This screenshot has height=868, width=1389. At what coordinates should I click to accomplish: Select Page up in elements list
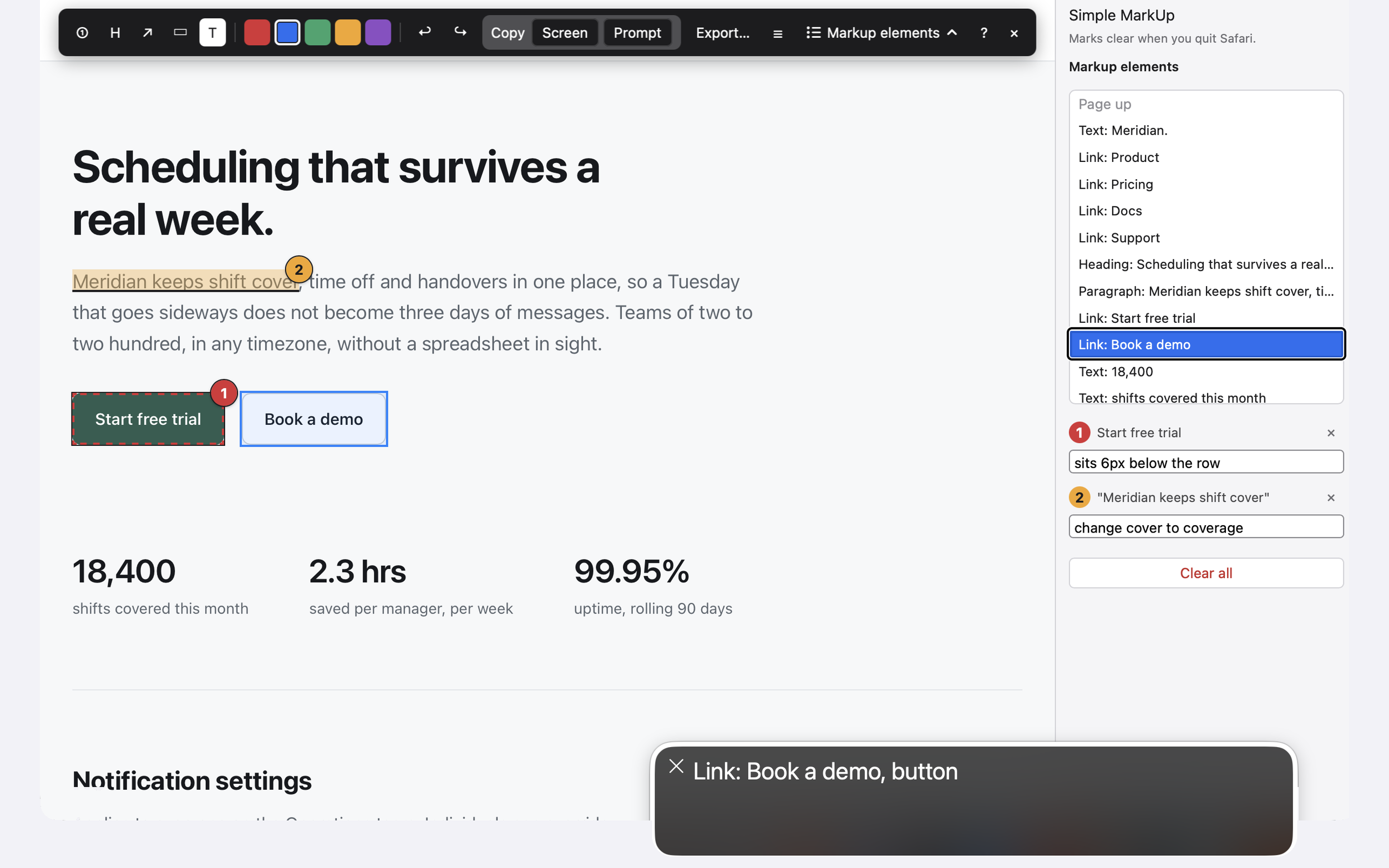click(1206, 104)
